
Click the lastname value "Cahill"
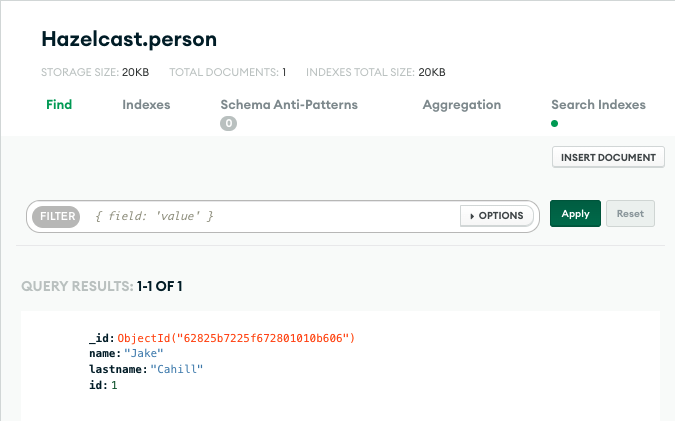point(177,370)
